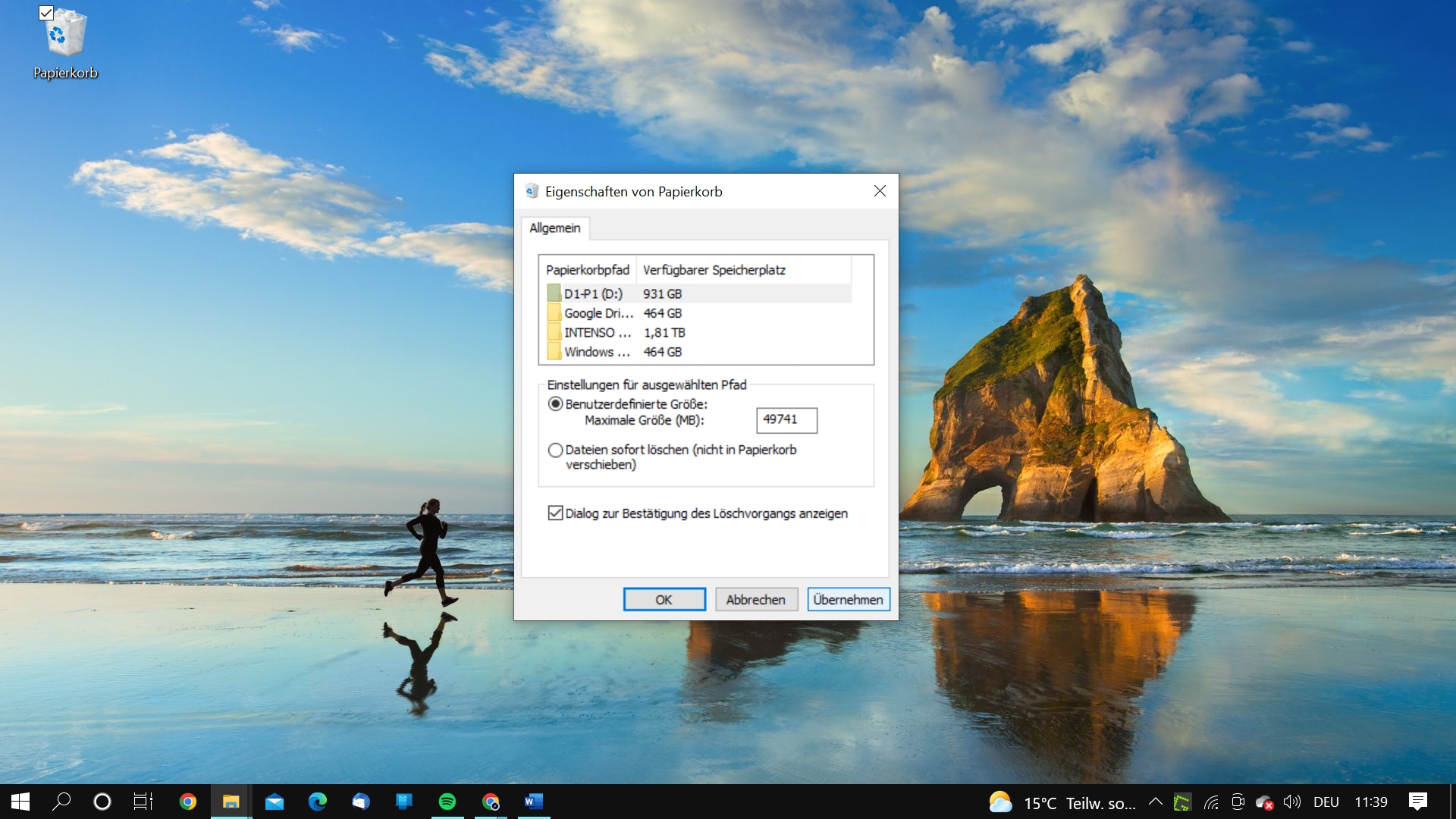Screen dimensions: 1456x819
Task: Open the Windows Start menu
Action: point(18,802)
